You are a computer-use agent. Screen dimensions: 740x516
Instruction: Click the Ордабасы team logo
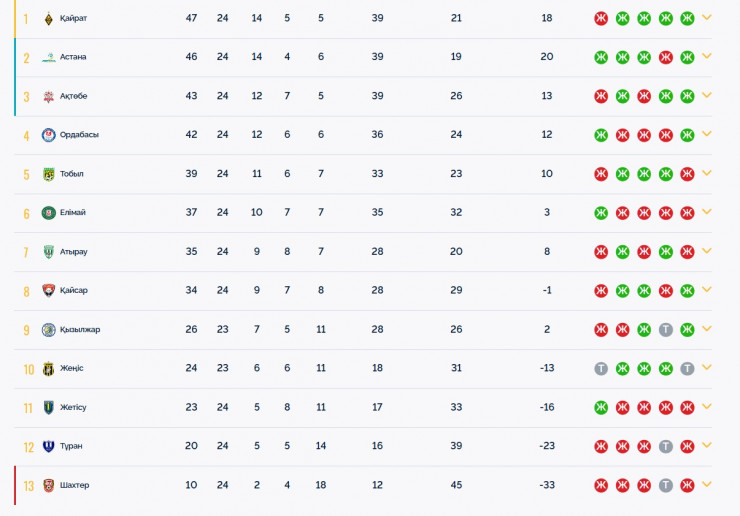click(x=48, y=135)
